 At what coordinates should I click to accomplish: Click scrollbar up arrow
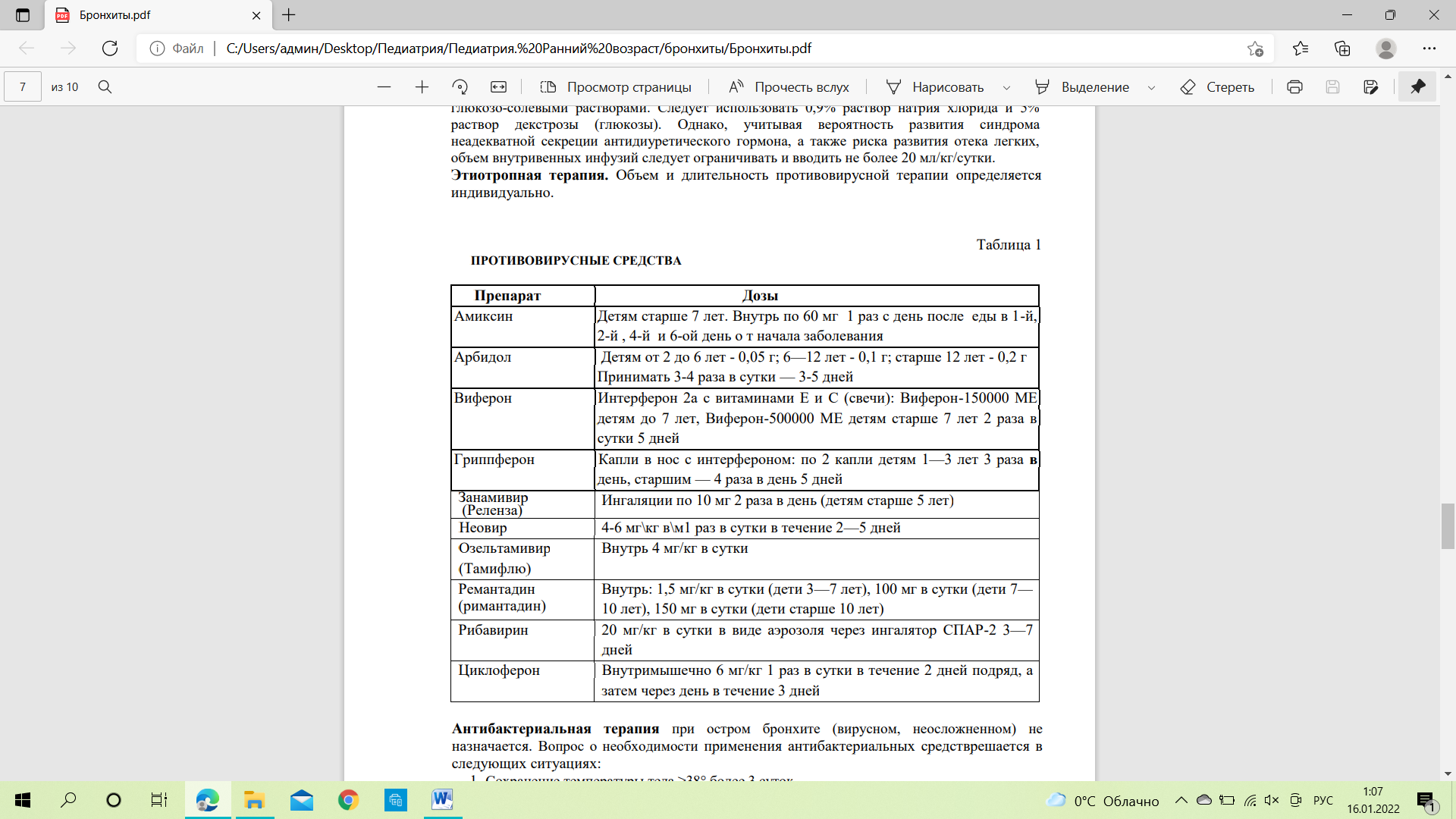click(x=1448, y=77)
